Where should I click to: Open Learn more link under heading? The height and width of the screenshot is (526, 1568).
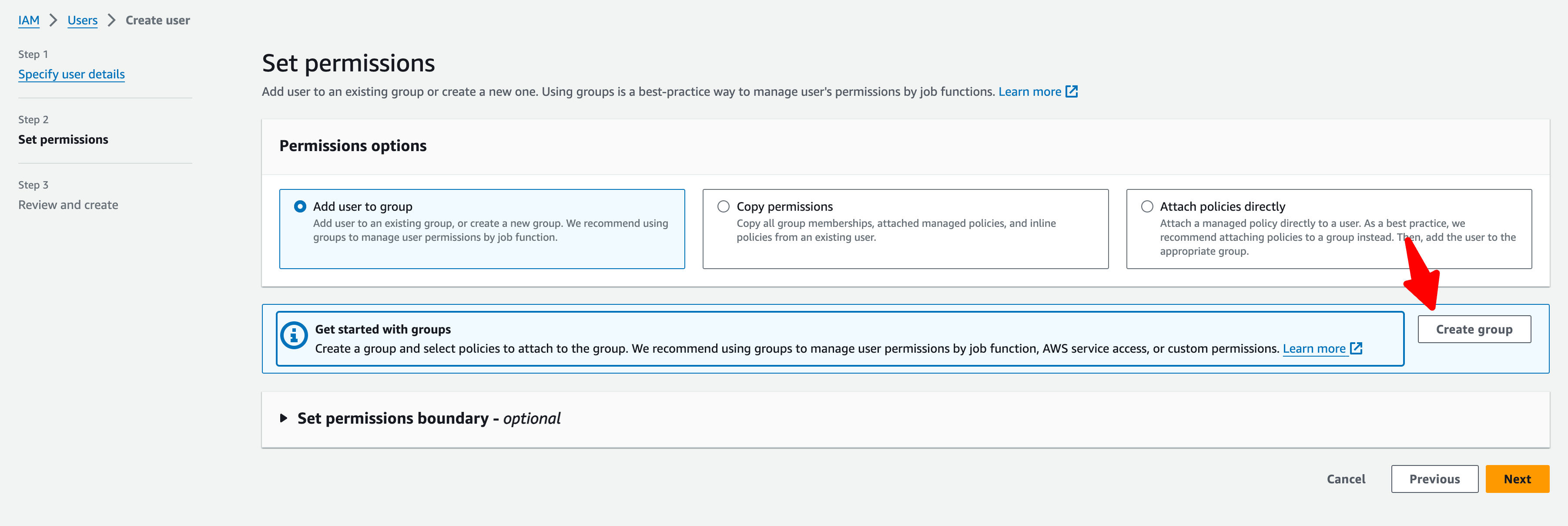(1029, 91)
